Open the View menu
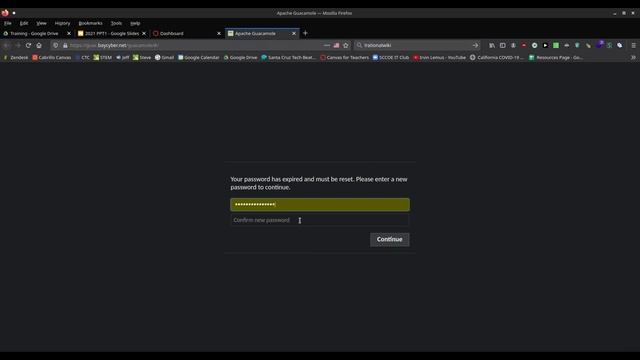640x360 pixels. (x=41, y=23)
